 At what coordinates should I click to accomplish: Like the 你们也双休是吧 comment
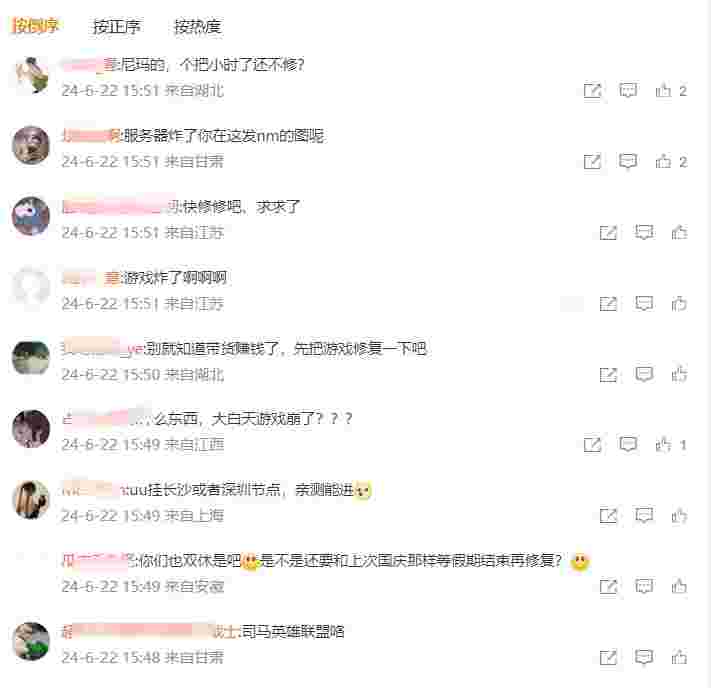679,586
